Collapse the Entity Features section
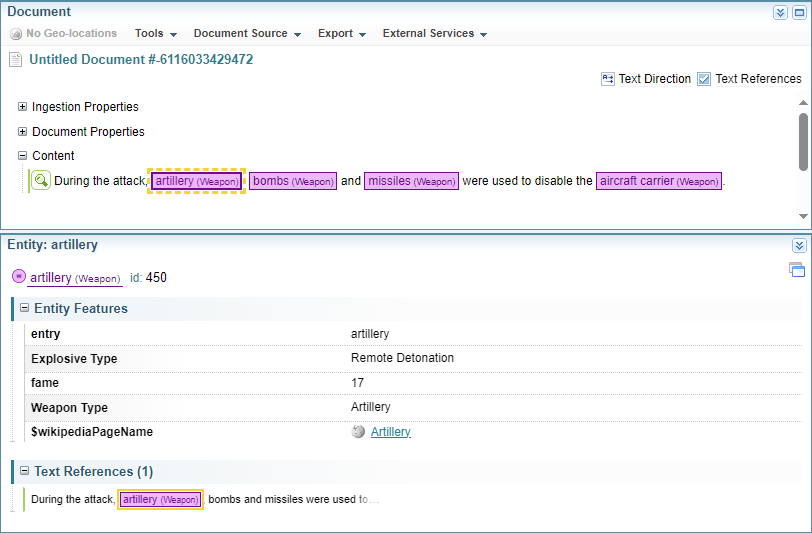This screenshot has height=533, width=812. pyautogui.click(x=25, y=309)
